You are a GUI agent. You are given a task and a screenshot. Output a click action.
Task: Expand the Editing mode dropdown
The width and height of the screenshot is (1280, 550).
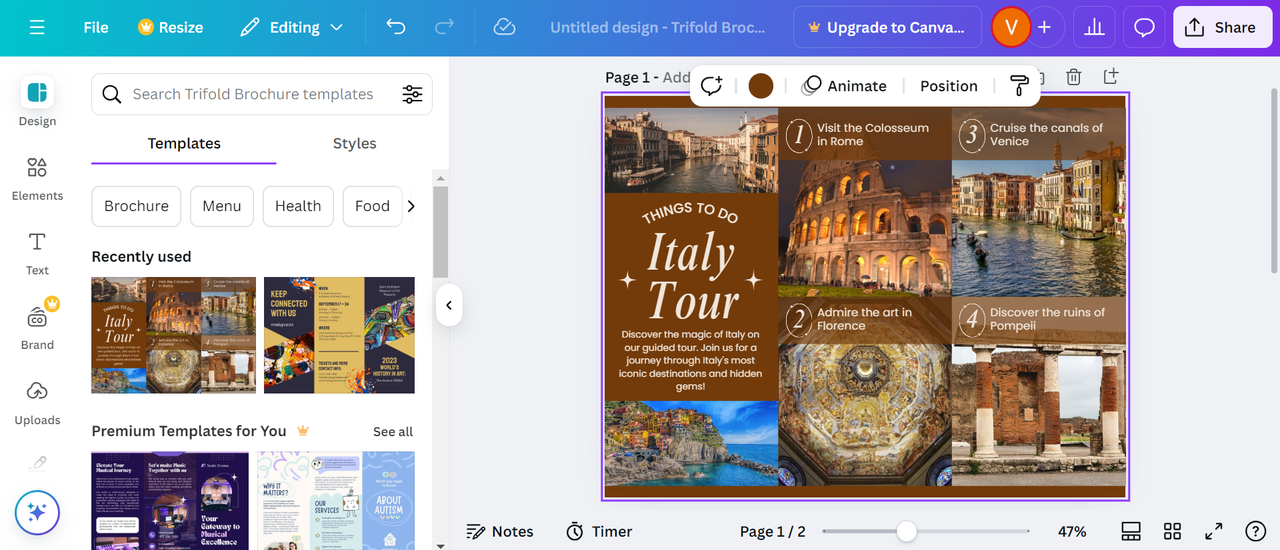coord(292,27)
